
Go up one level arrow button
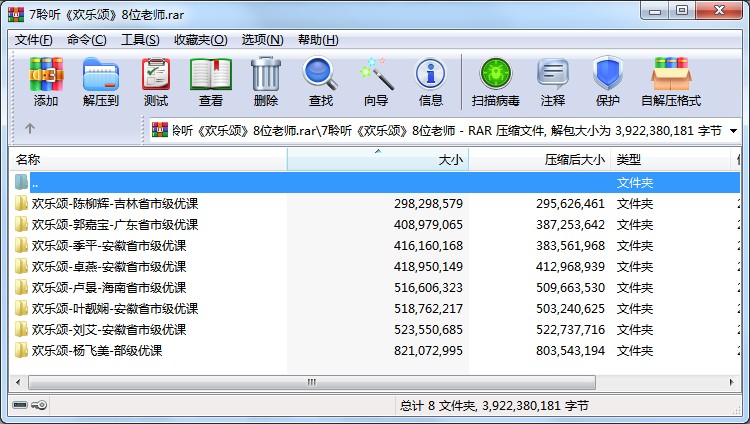tap(30, 128)
